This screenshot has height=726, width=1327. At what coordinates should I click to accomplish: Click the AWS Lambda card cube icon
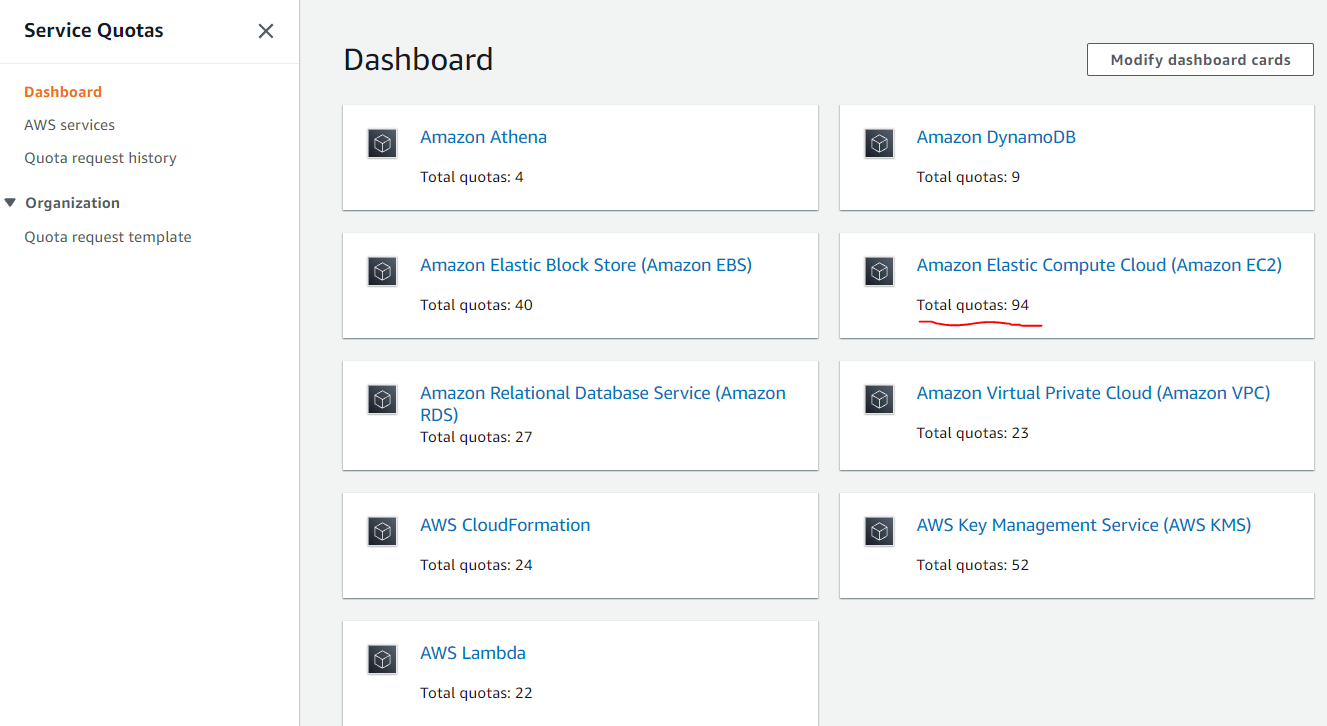(383, 659)
